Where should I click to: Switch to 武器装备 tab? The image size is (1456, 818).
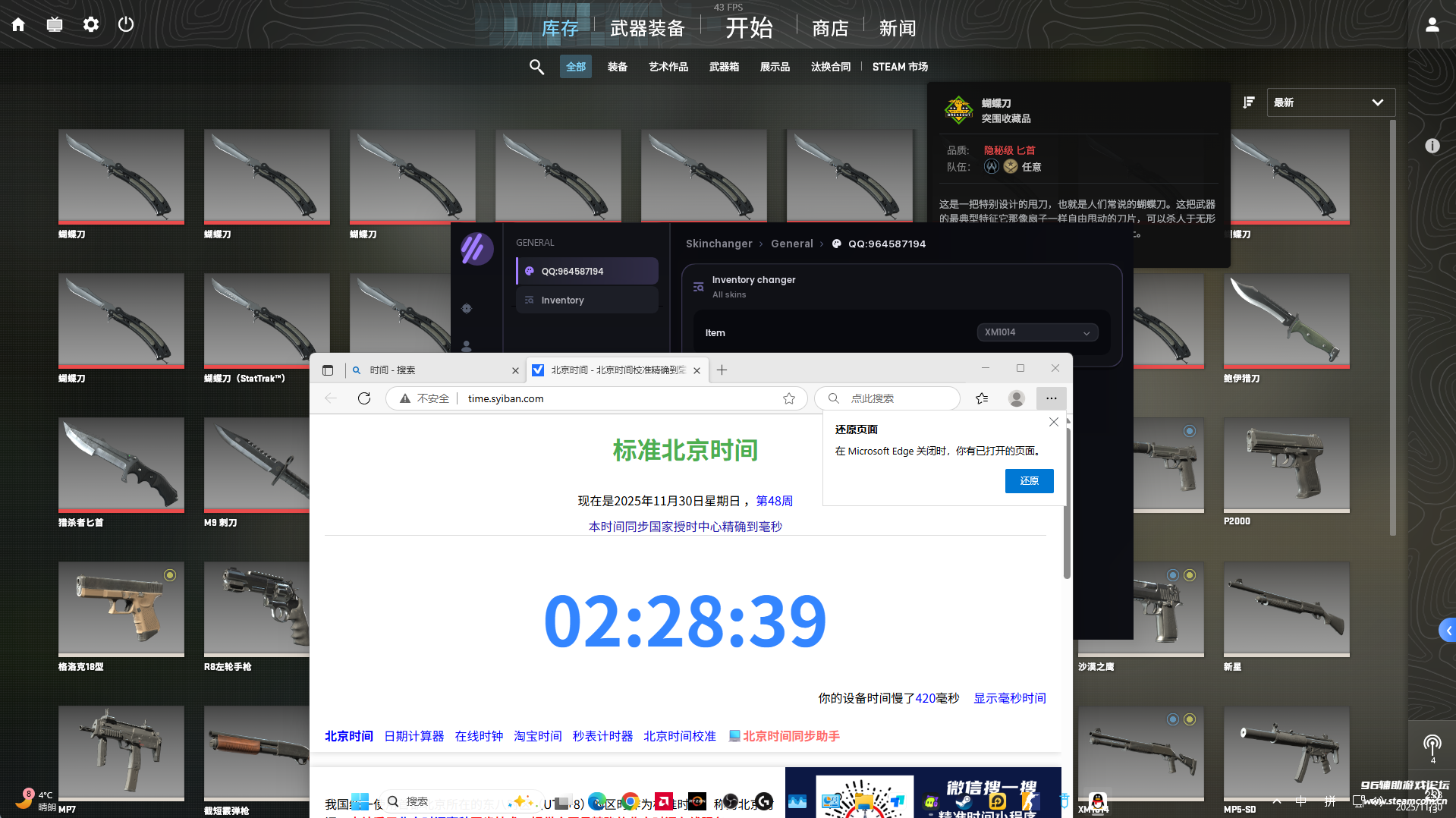pos(647,28)
